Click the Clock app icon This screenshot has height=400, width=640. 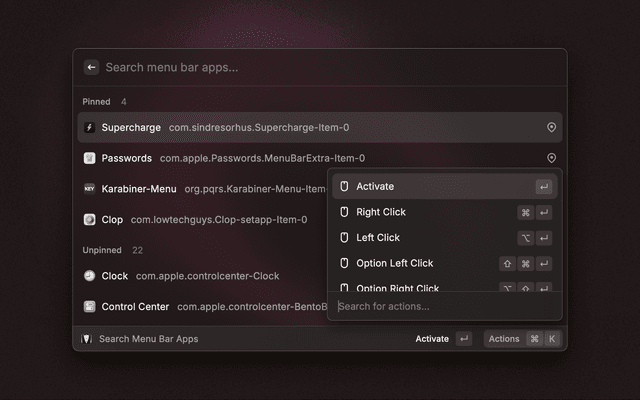89,276
